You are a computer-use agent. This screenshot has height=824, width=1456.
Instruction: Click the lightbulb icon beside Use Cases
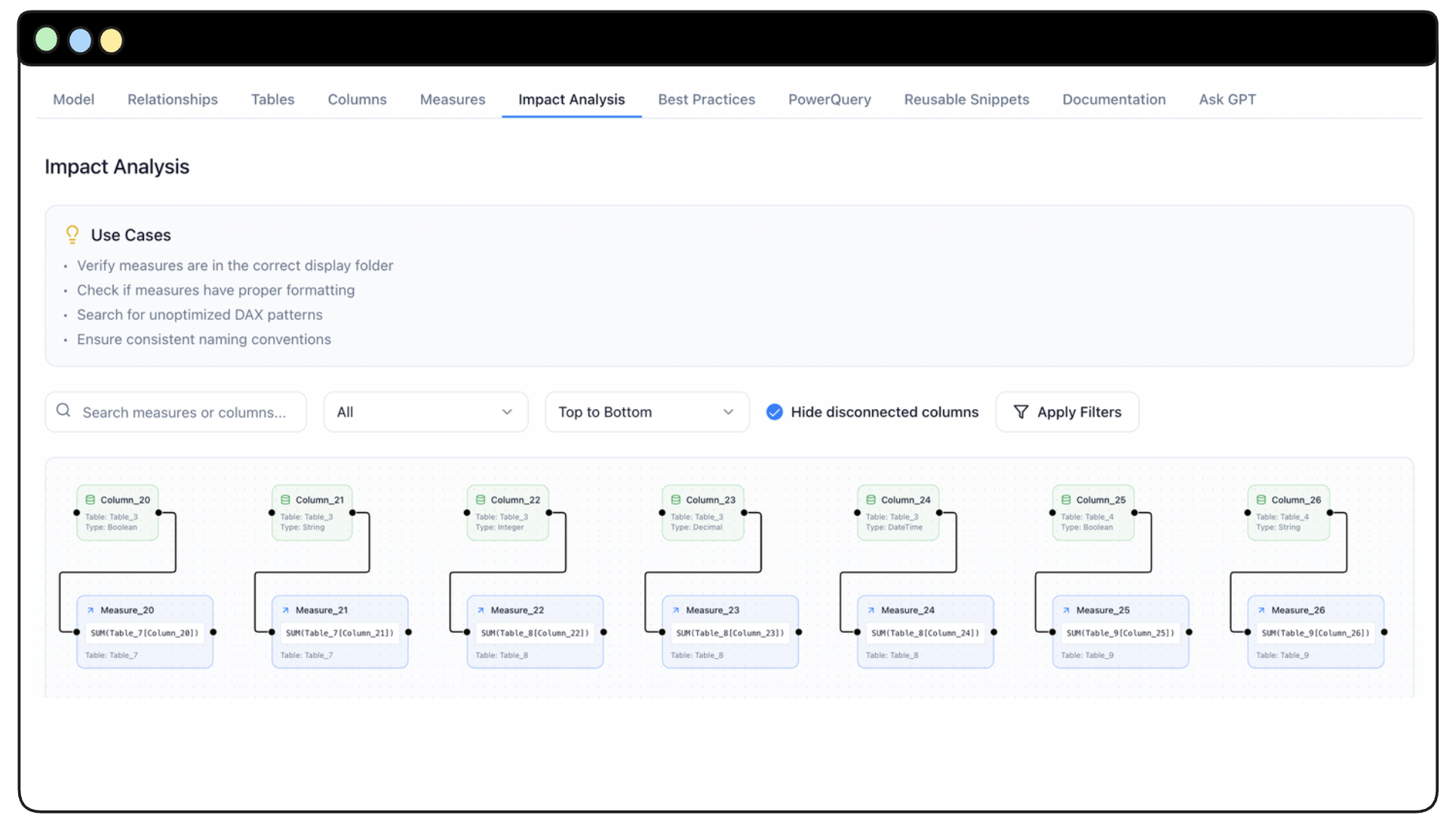point(72,235)
